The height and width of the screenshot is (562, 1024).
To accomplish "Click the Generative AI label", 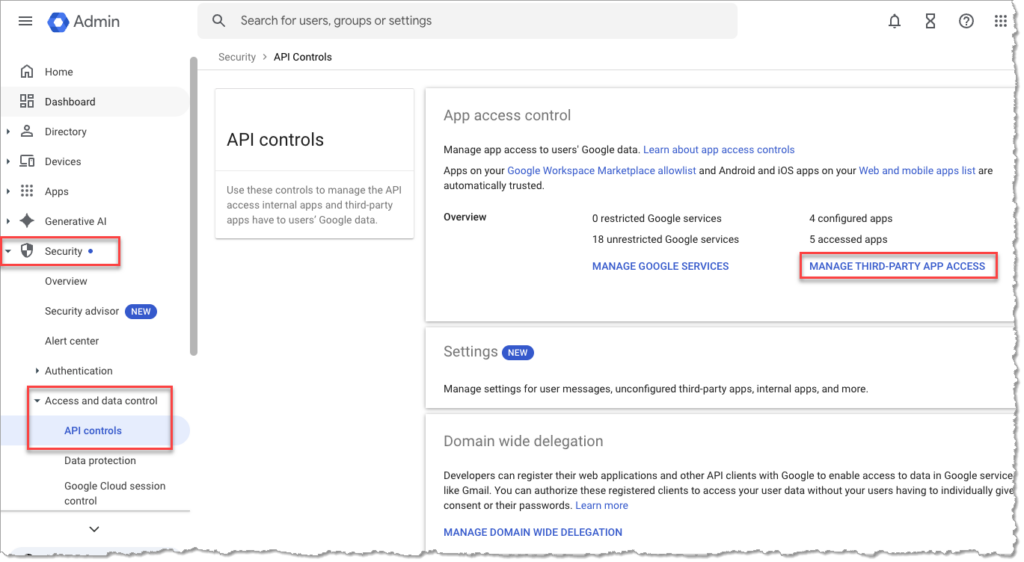I will click(x=75, y=222).
